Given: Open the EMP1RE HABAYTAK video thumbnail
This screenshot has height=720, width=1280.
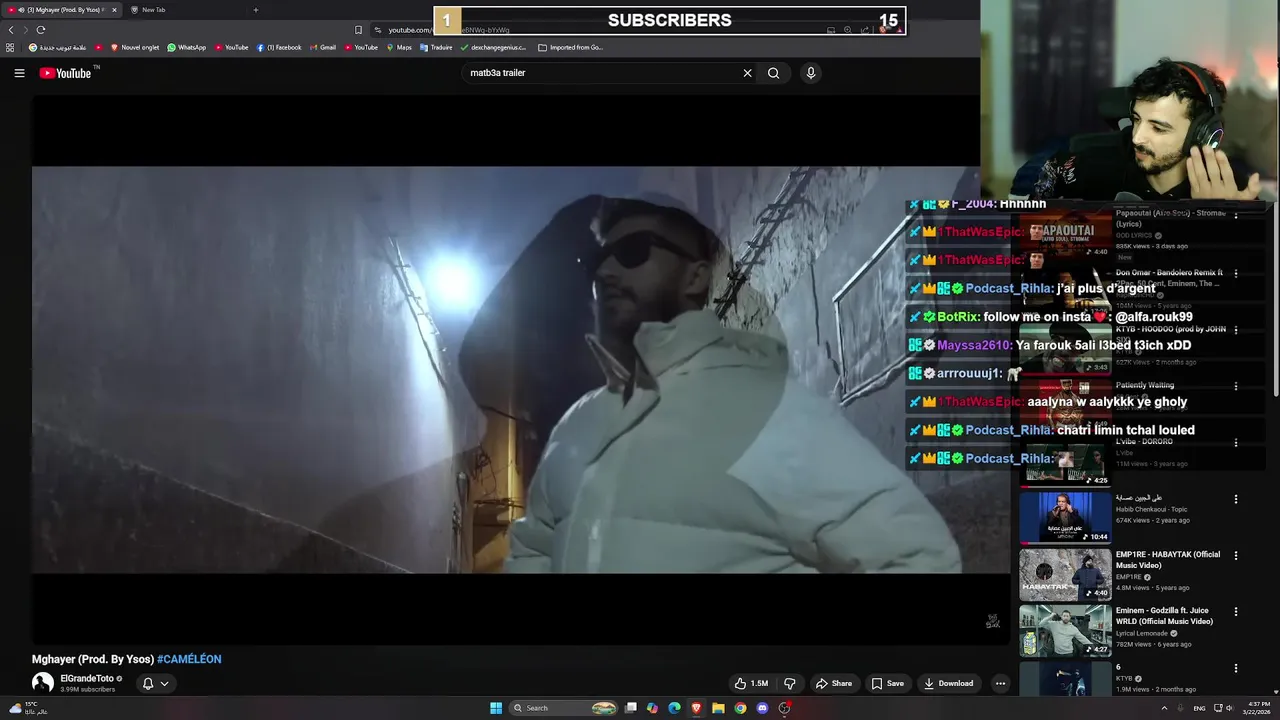Looking at the screenshot, I should coord(1065,574).
